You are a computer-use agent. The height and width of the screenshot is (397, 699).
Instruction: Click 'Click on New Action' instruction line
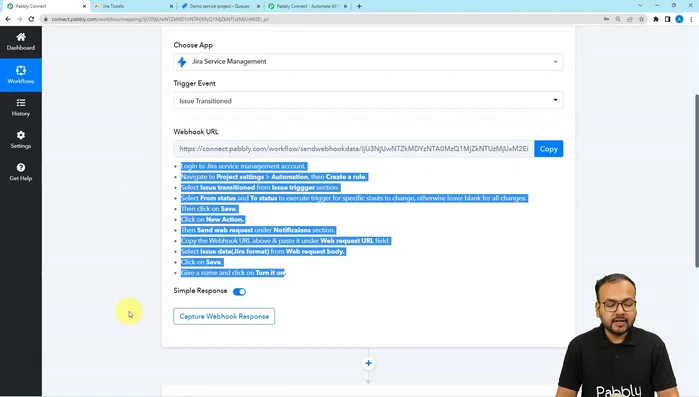pos(212,220)
